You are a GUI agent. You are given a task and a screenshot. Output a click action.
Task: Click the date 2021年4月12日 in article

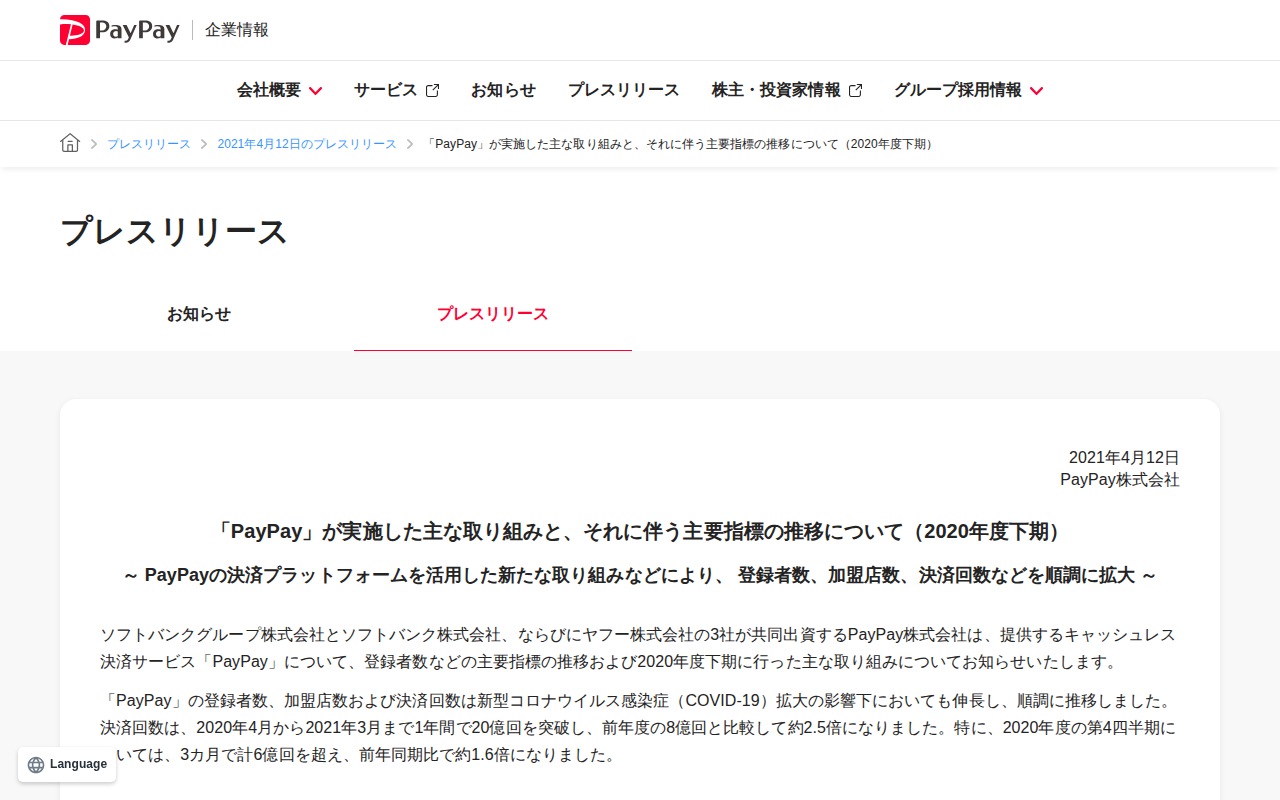1124,457
